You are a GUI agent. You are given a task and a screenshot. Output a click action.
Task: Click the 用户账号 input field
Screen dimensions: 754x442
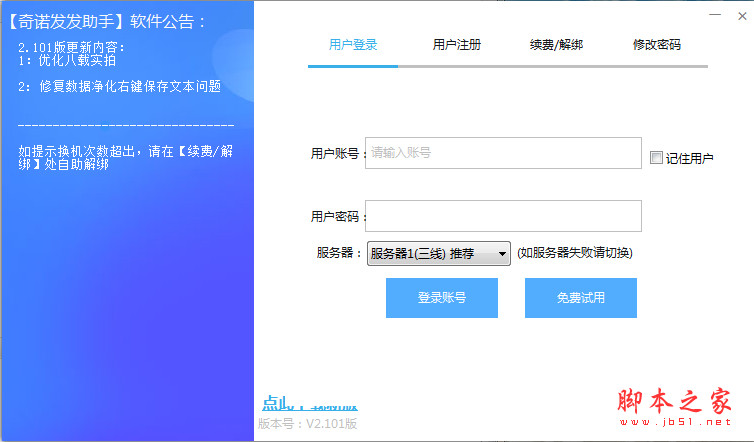coord(503,153)
